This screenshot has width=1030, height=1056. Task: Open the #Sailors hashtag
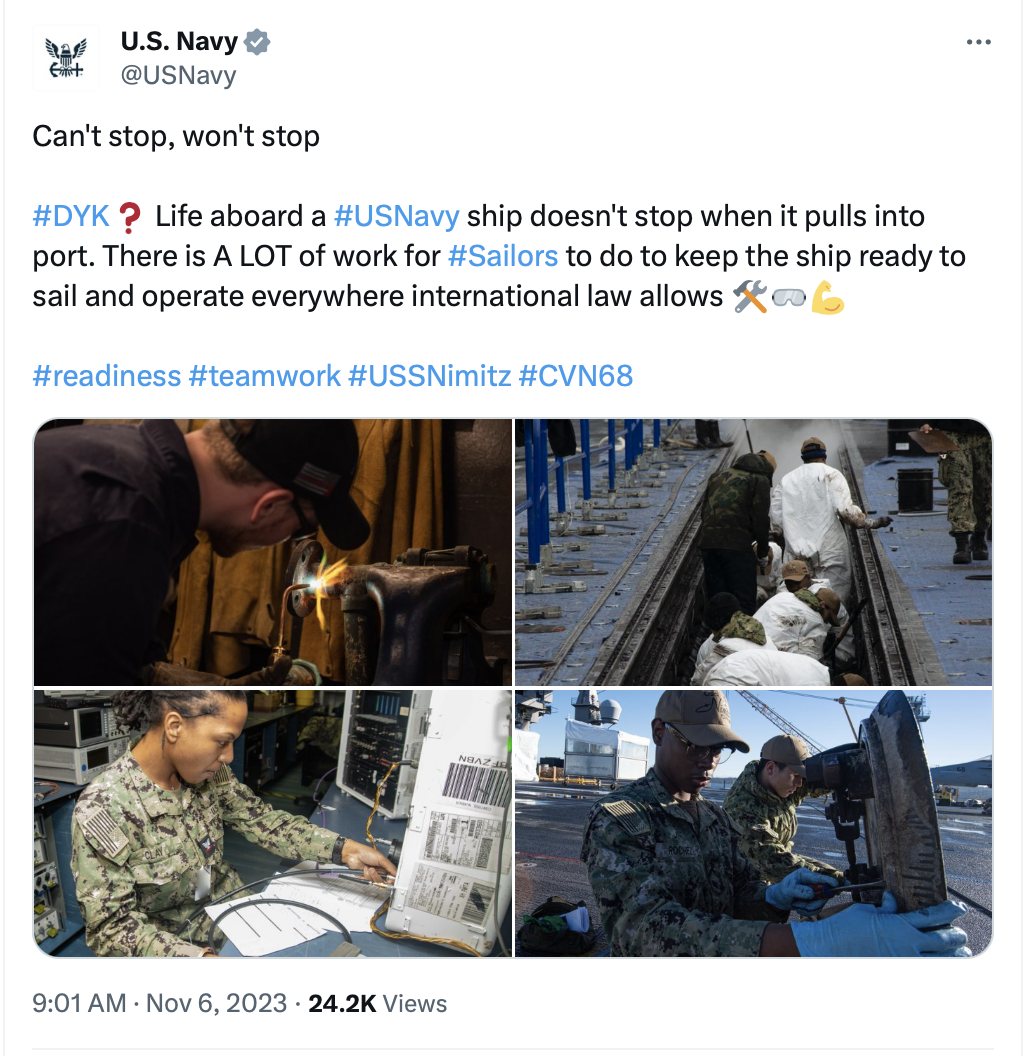pos(503,256)
